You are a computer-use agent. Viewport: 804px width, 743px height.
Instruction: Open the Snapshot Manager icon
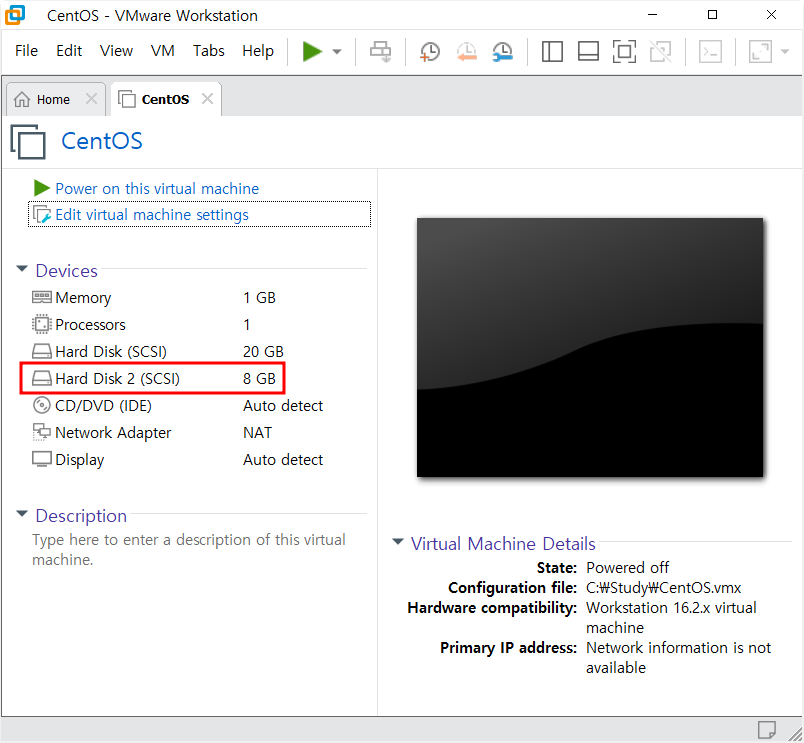pyautogui.click(x=502, y=51)
